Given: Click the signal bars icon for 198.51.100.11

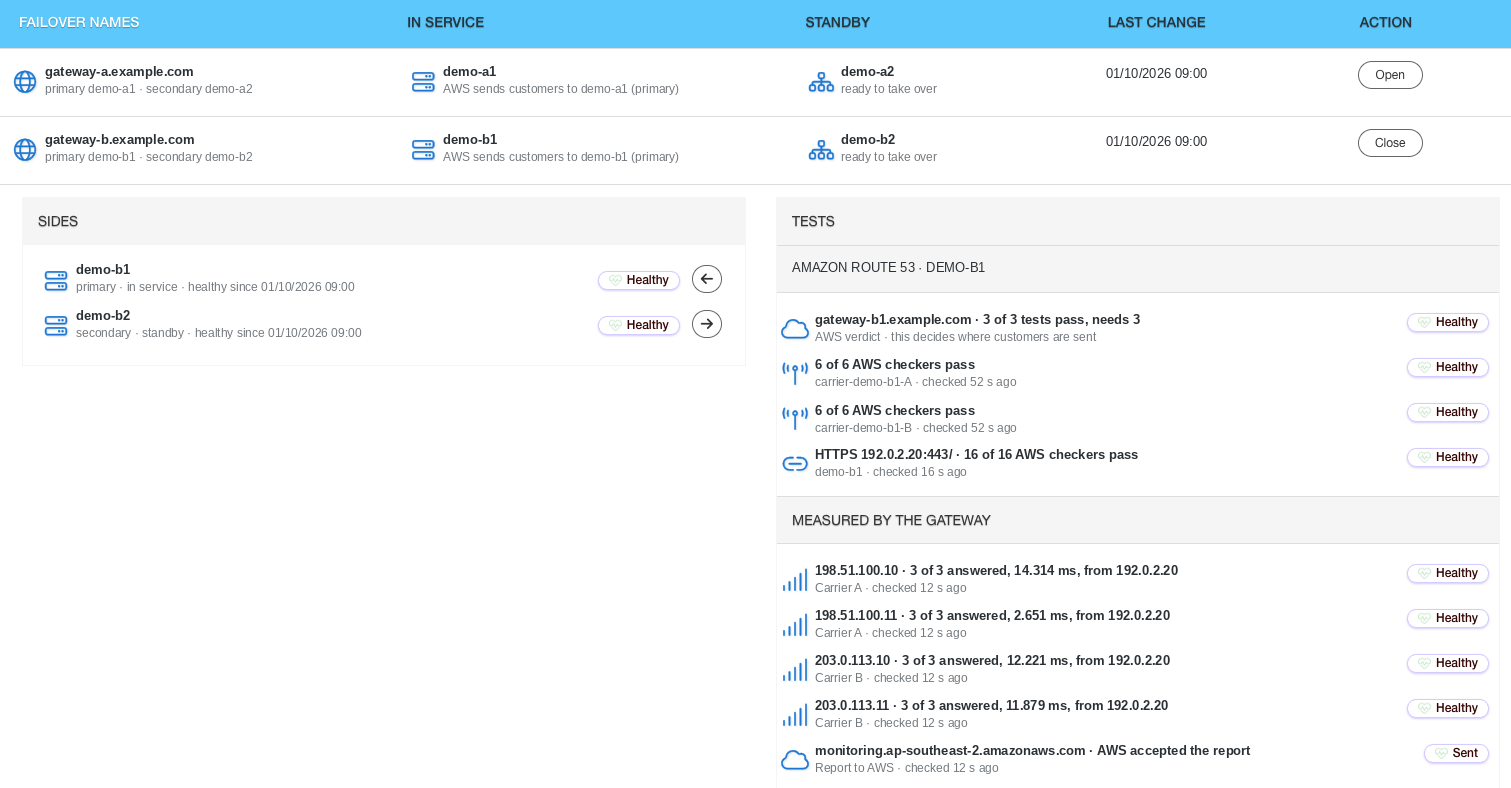Looking at the screenshot, I should coord(795,625).
